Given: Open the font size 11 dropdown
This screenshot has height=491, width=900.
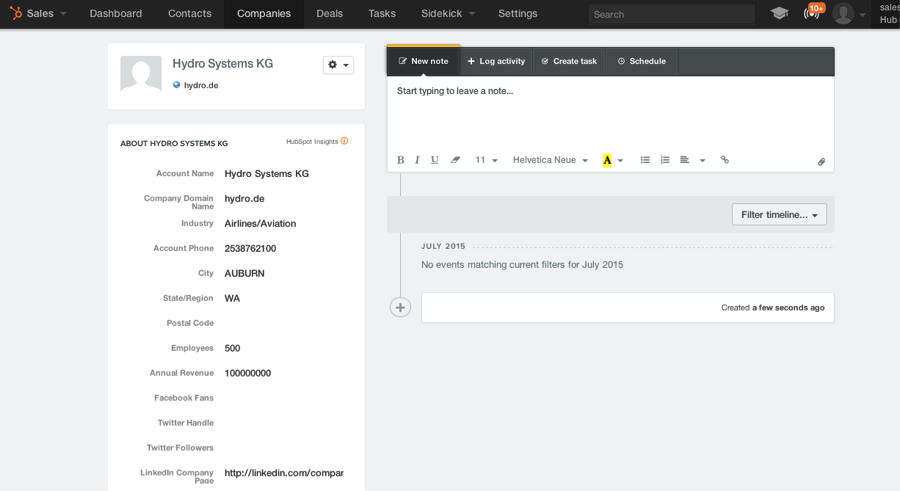Looking at the screenshot, I should [x=486, y=160].
